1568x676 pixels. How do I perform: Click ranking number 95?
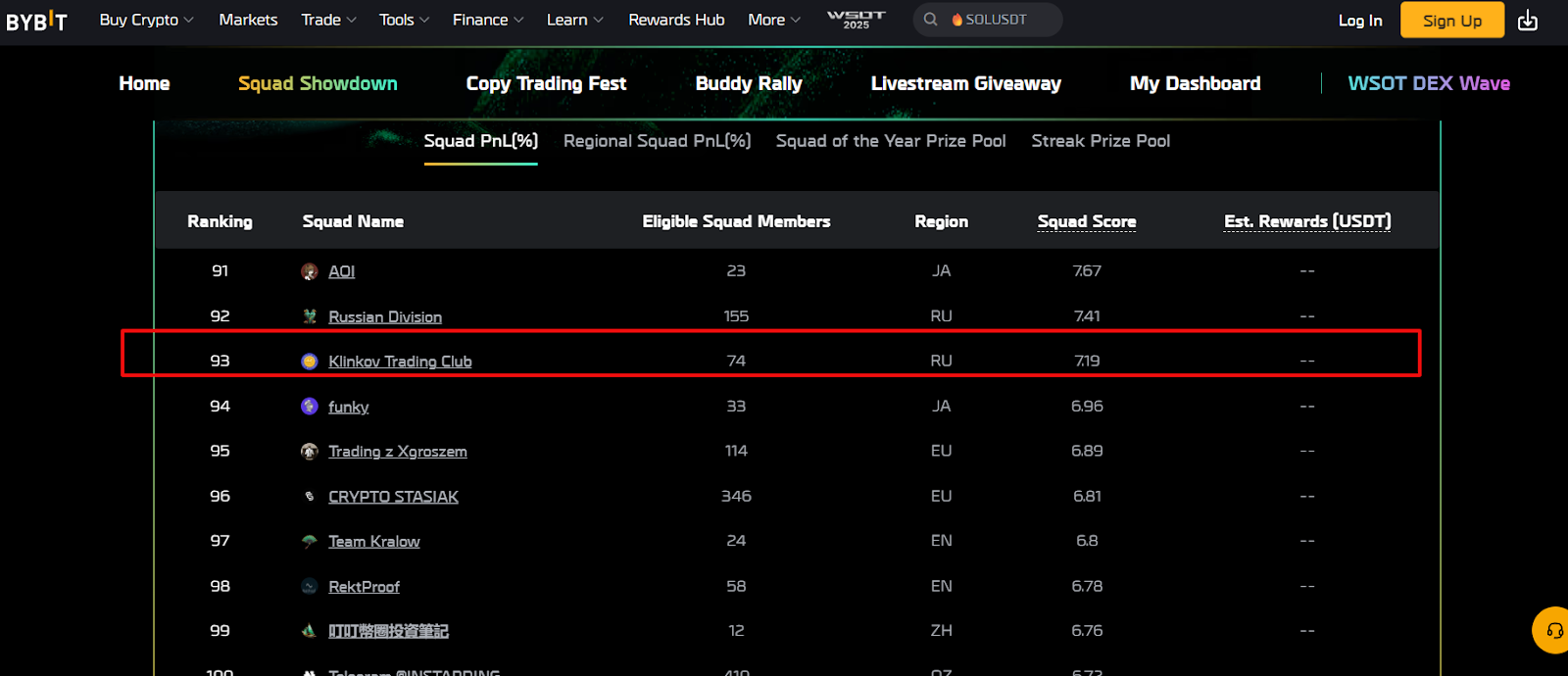220,452
